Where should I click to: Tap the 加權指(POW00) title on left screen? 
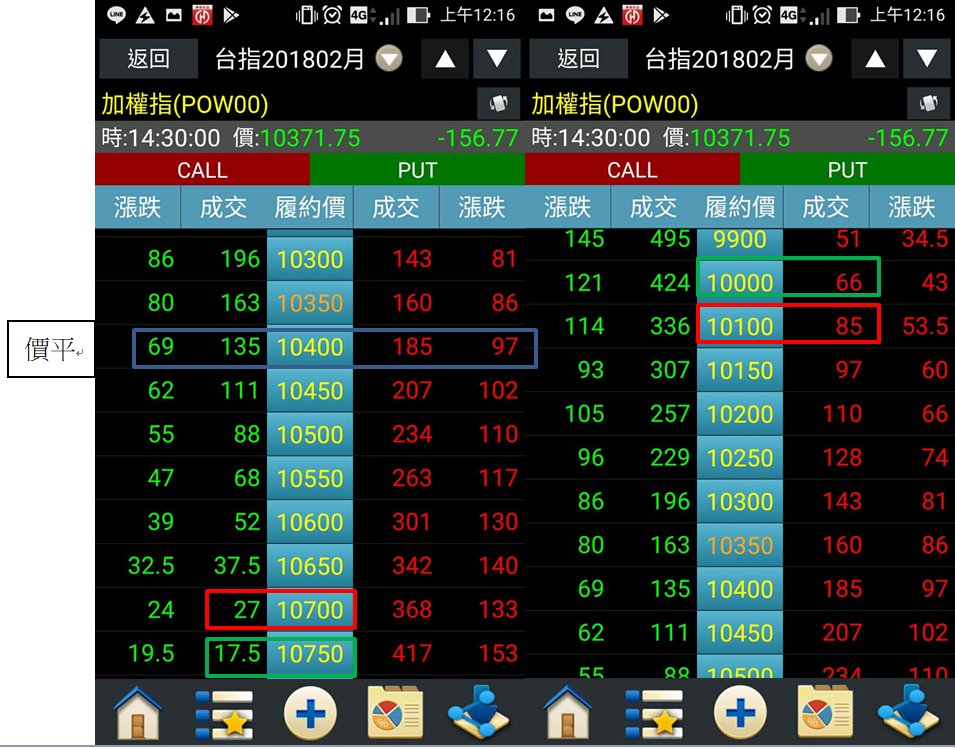[x=185, y=104]
